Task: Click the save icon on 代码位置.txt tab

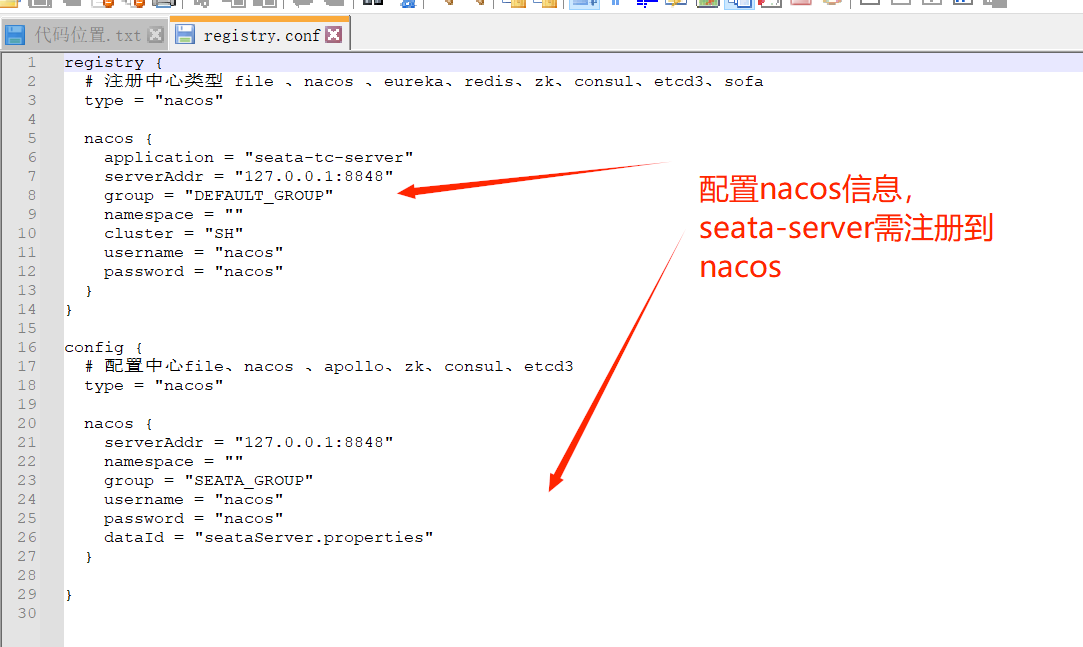Action: click(15, 35)
